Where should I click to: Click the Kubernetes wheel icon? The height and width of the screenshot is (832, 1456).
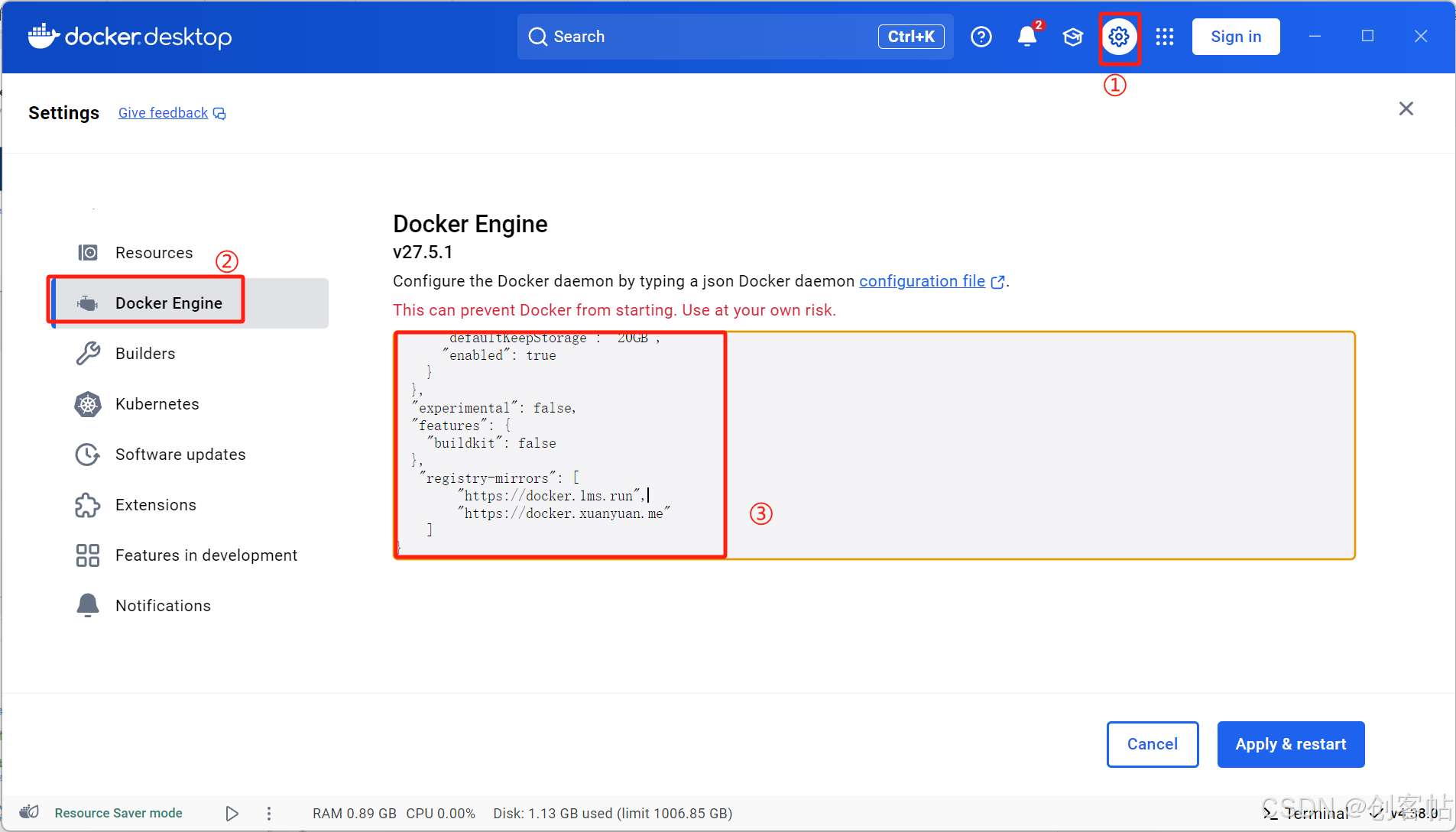[88, 404]
